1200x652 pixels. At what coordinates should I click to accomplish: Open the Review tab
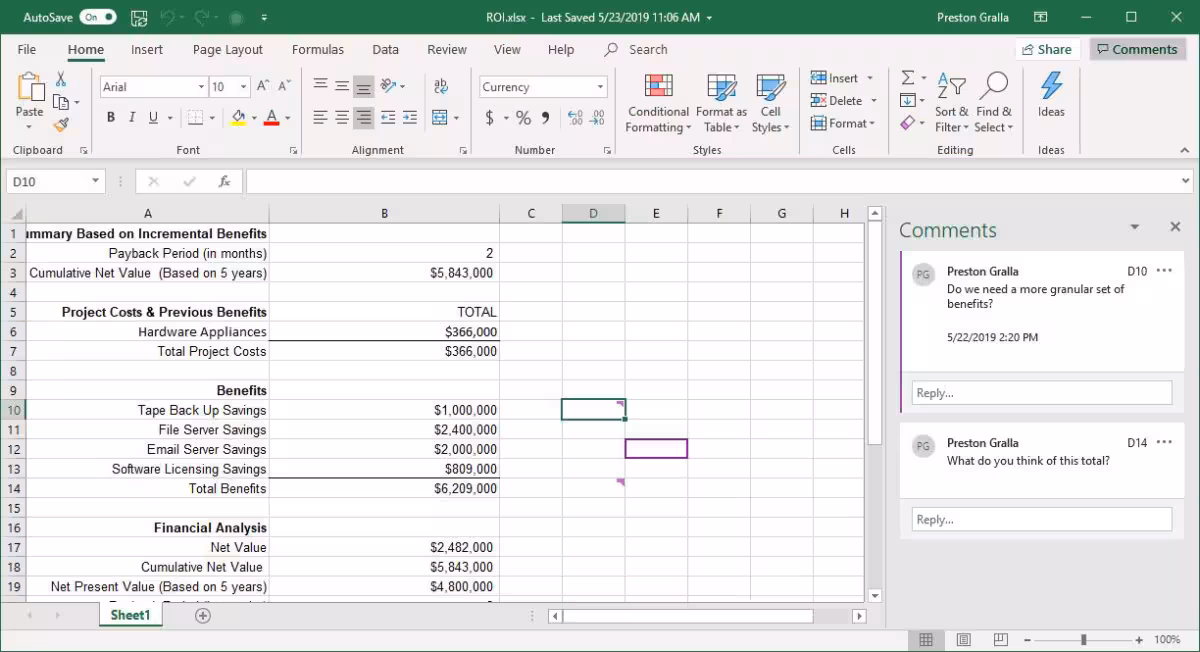[x=446, y=49]
